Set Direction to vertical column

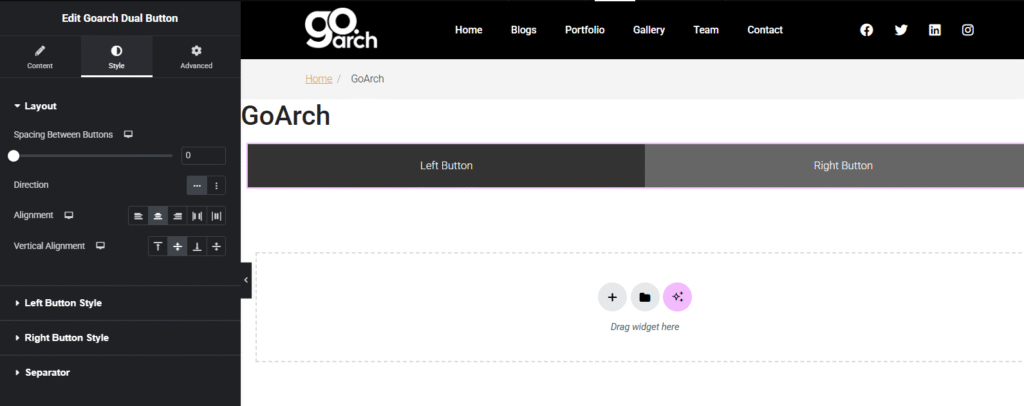pyautogui.click(x=216, y=185)
